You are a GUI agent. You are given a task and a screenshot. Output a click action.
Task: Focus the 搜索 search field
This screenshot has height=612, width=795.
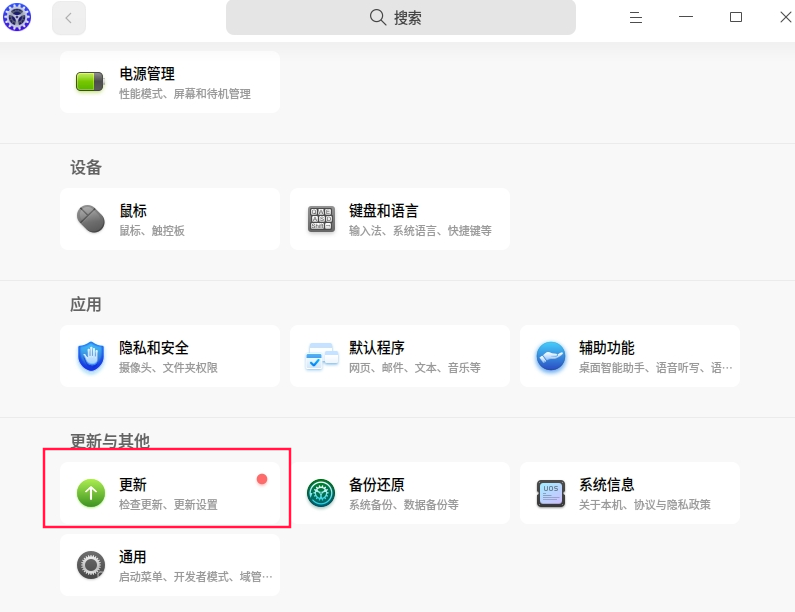click(x=401, y=18)
